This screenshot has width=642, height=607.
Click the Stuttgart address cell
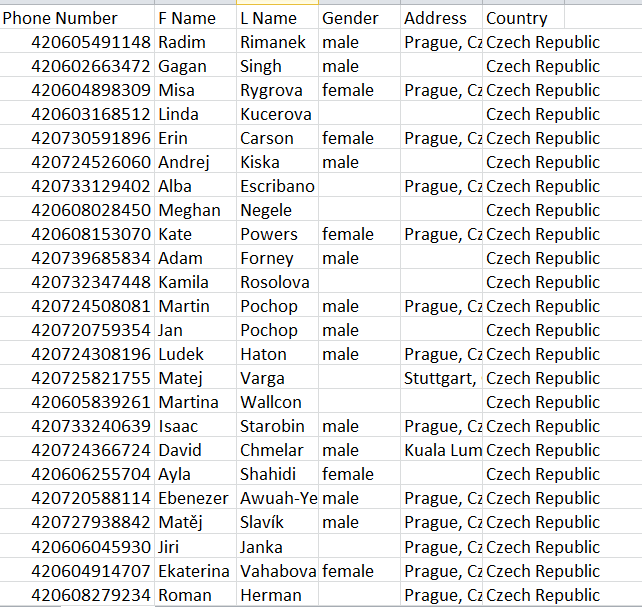441,378
